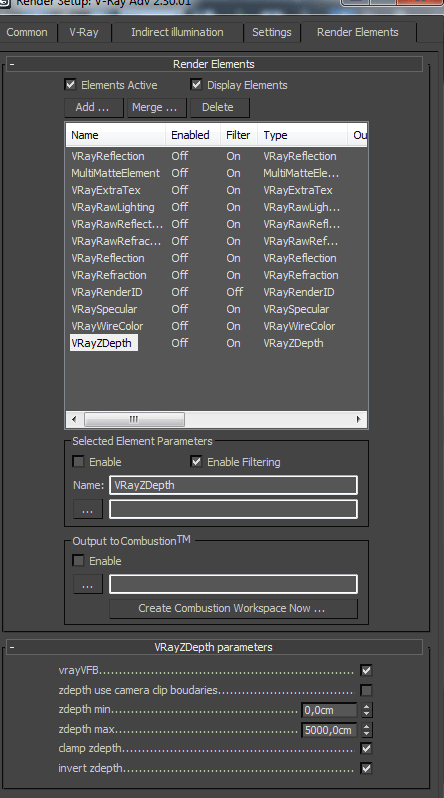Browse Combustion output file button
Viewport: 444px width, 798px height.
pos(88,584)
